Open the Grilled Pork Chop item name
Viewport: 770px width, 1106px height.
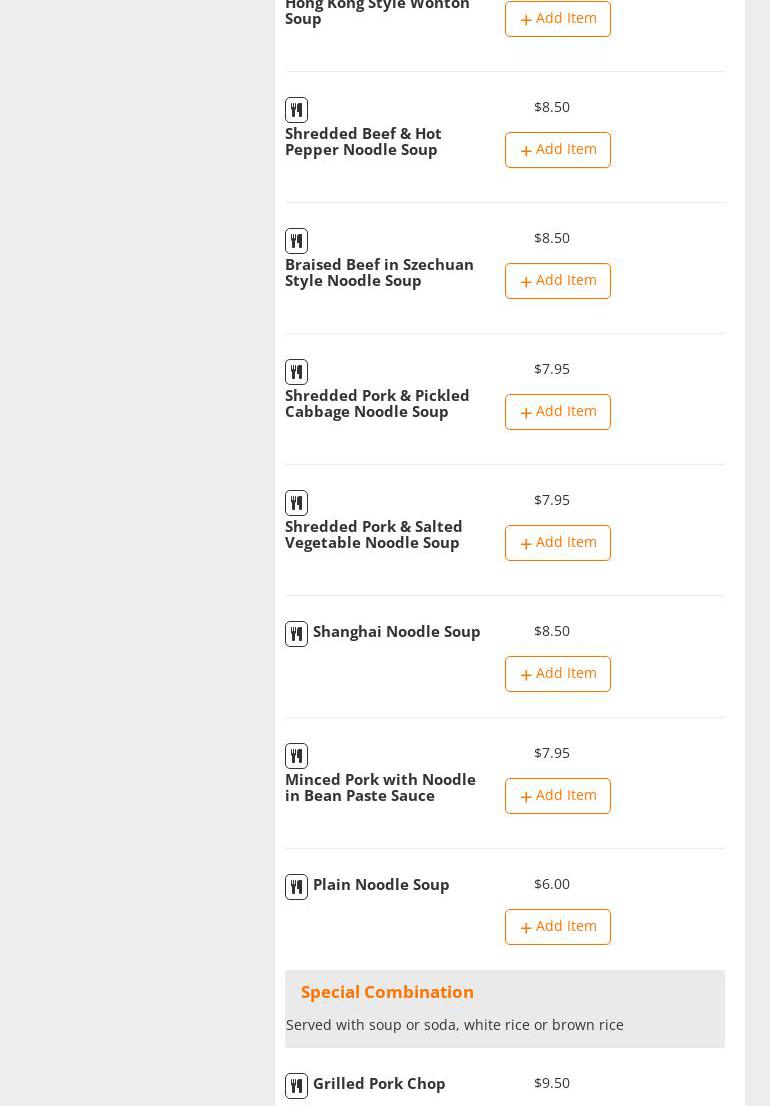coord(379,1084)
